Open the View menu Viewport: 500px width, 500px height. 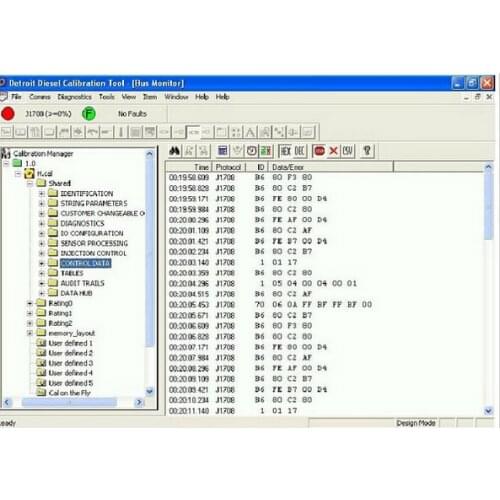click(x=129, y=97)
